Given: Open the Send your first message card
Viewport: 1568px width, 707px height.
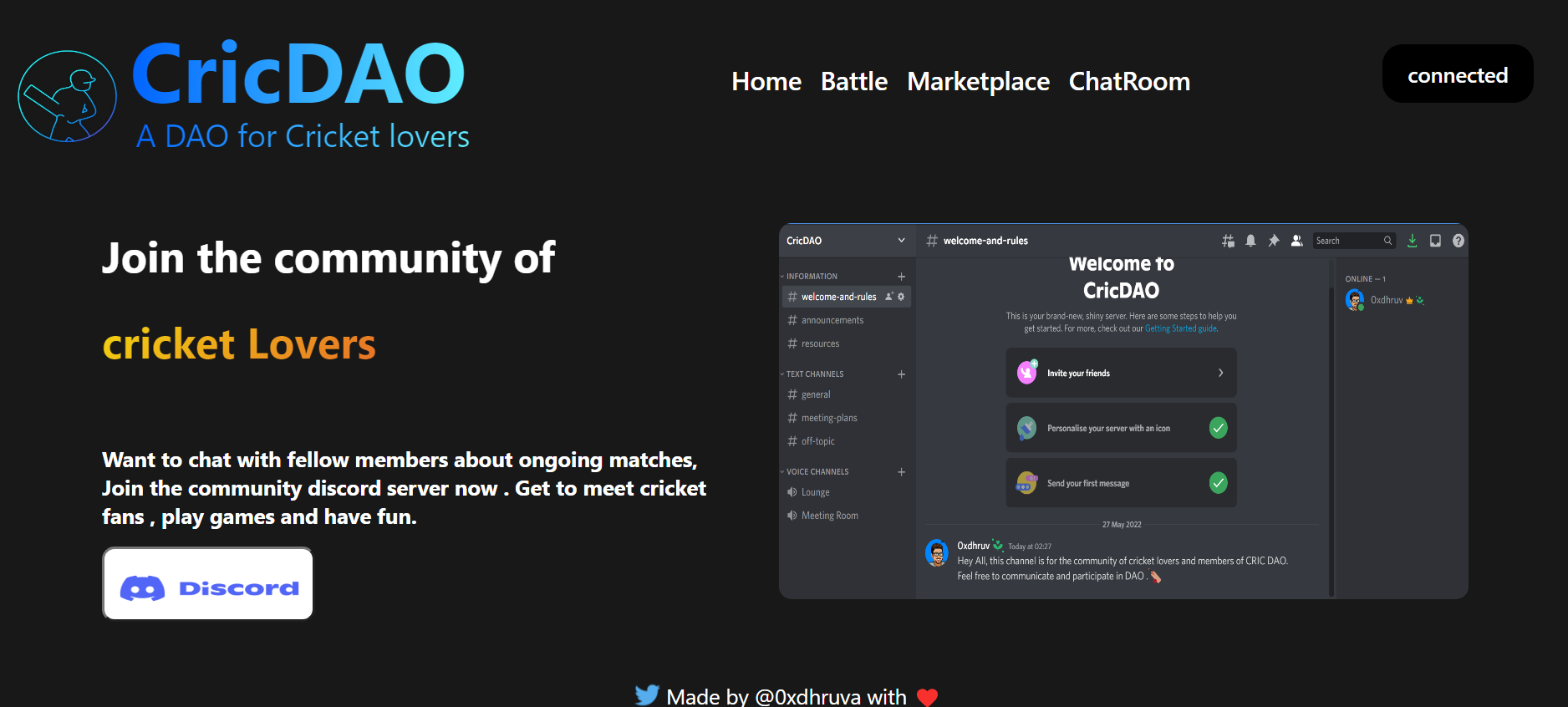Looking at the screenshot, I should [x=1121, y=483].
